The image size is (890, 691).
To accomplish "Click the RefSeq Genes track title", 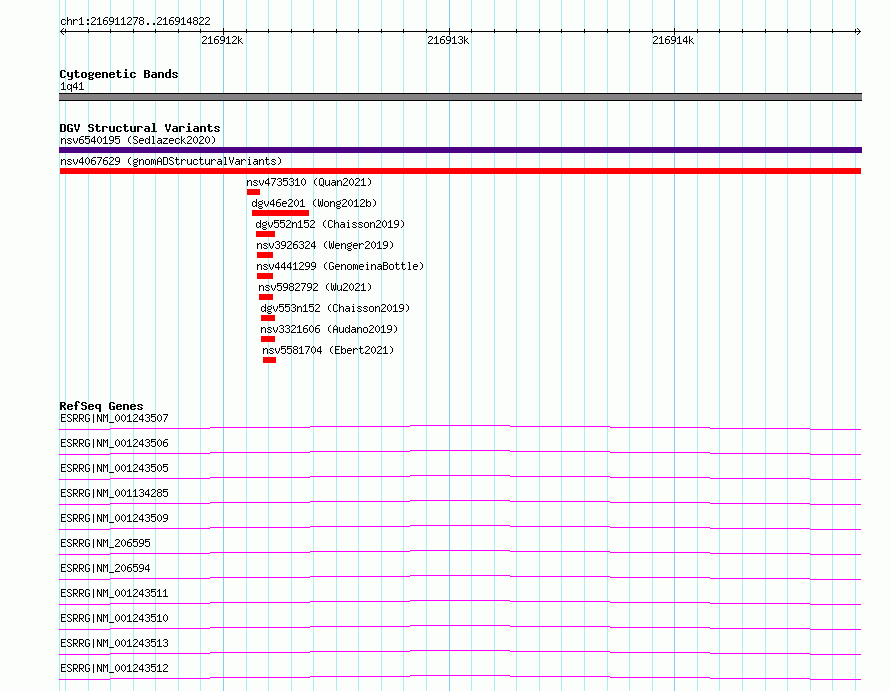I will 101,406.
